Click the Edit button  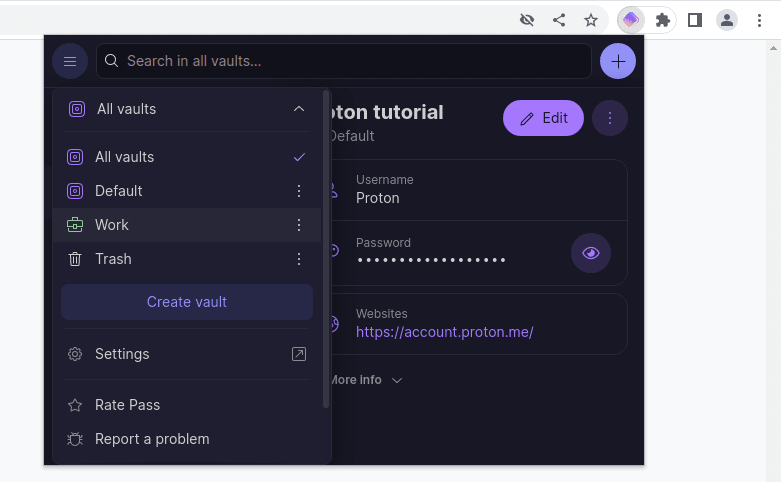pos(543,118)
